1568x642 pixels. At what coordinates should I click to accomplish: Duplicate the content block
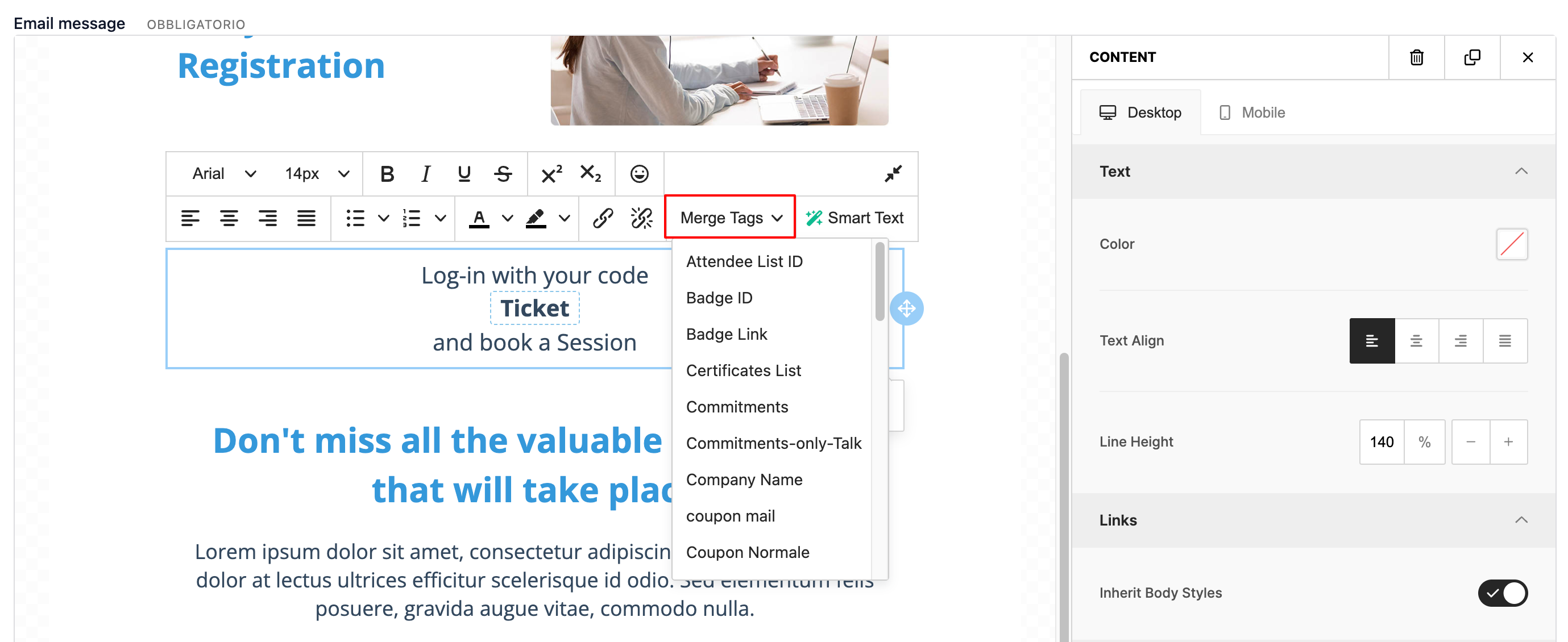coord(1472,57)
